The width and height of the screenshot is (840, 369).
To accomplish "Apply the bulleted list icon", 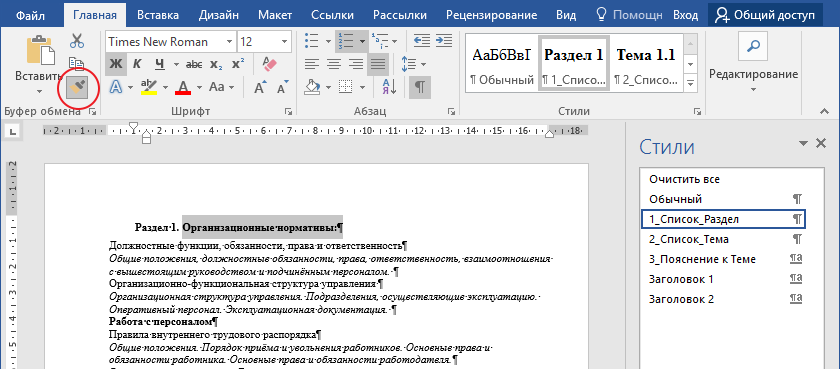I will tap(311, 41).
